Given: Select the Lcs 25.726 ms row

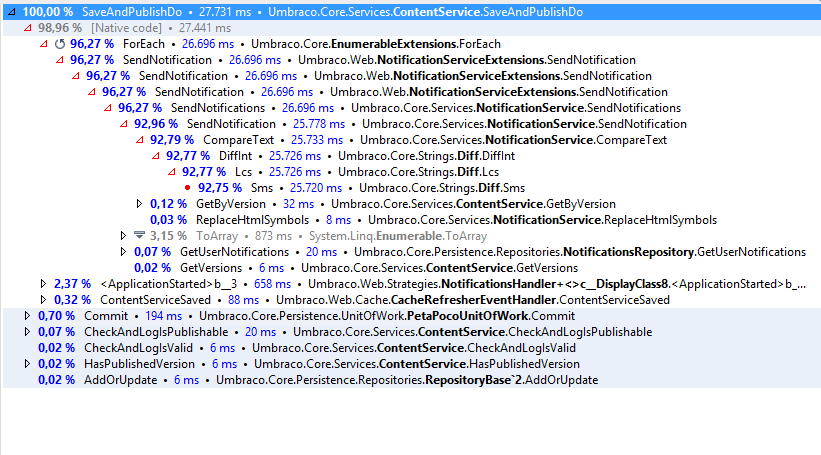Looking at the screenshot, I should tap(410, 172).
